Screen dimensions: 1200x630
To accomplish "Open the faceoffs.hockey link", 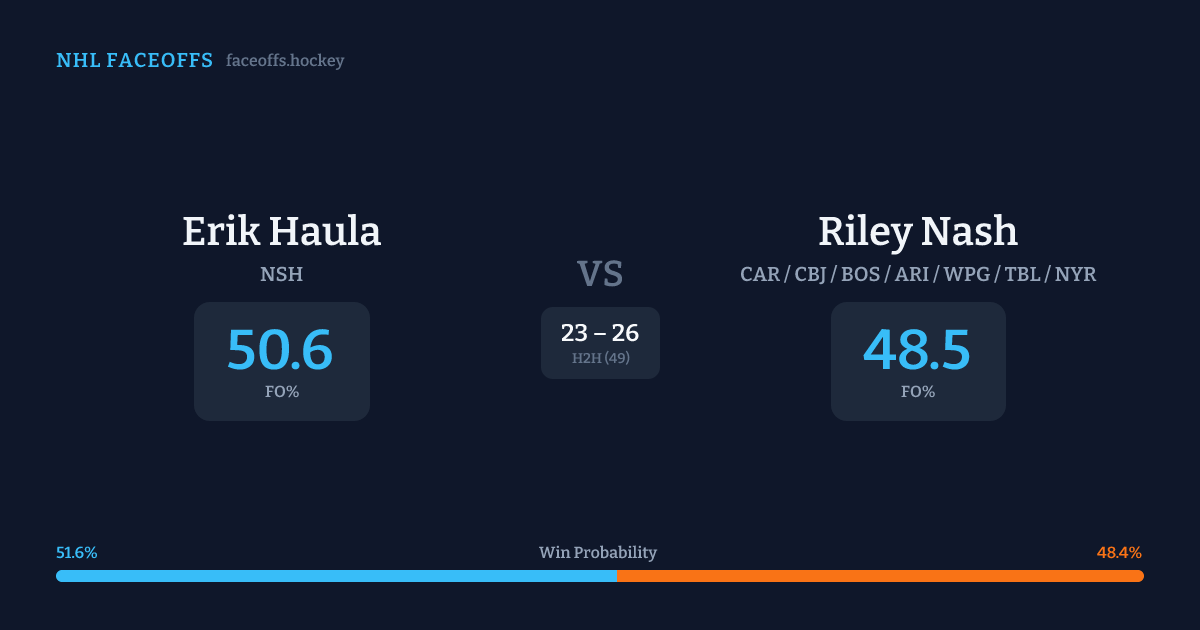I will tap(285, 61).
